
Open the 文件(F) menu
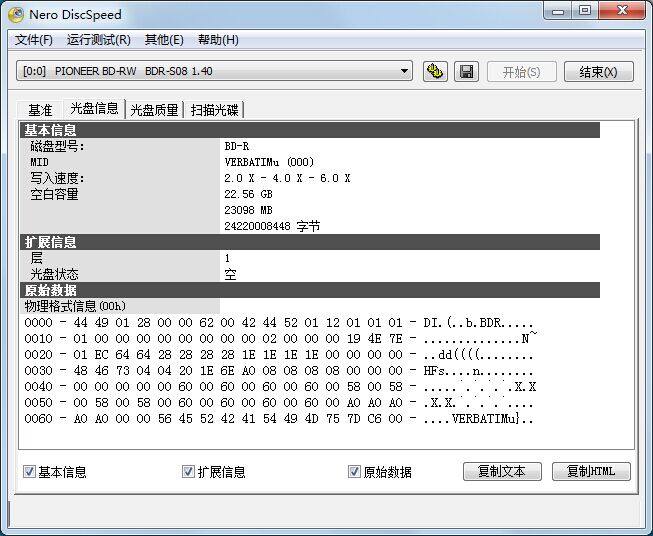coord(34,40)
